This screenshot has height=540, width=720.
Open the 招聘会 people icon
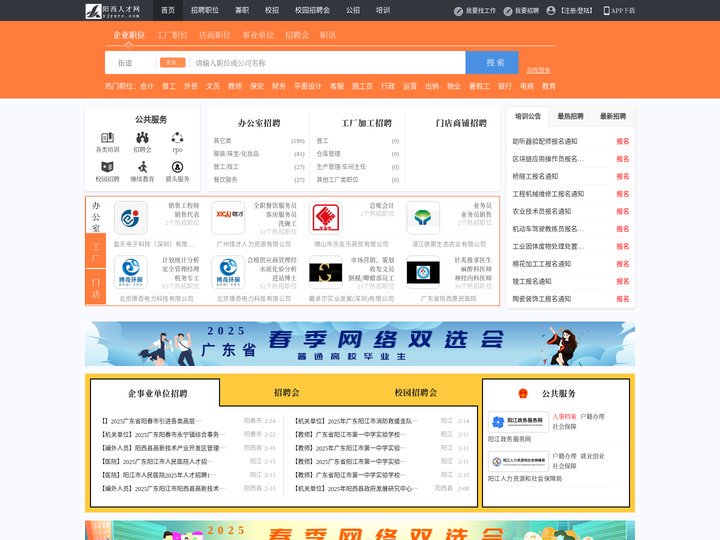click(x=142, y=137)
